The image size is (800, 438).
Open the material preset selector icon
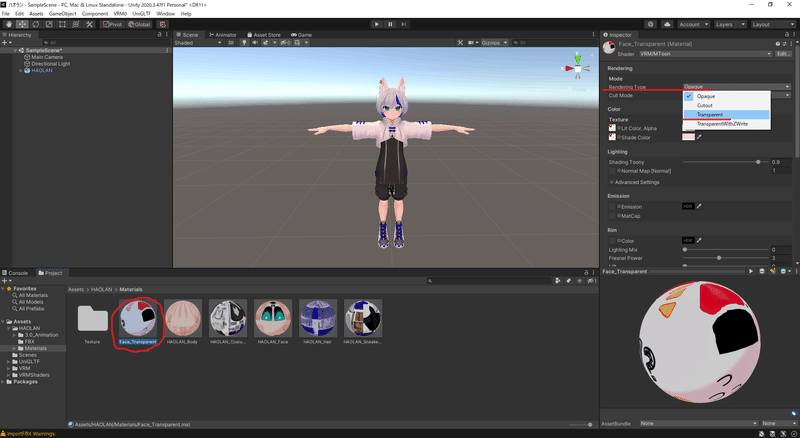tap(784, 44)
